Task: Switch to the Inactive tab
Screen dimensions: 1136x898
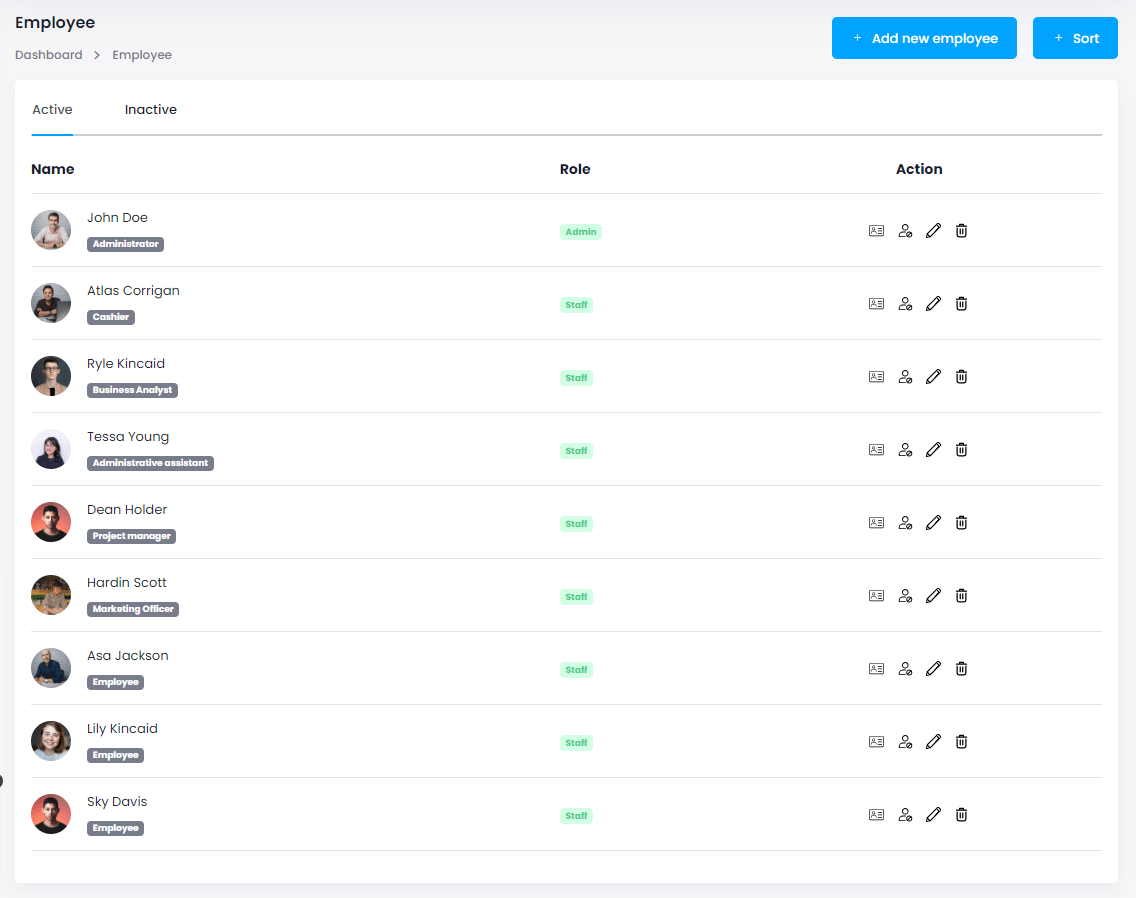Action: pyautogui.click(x=151, y=110)
